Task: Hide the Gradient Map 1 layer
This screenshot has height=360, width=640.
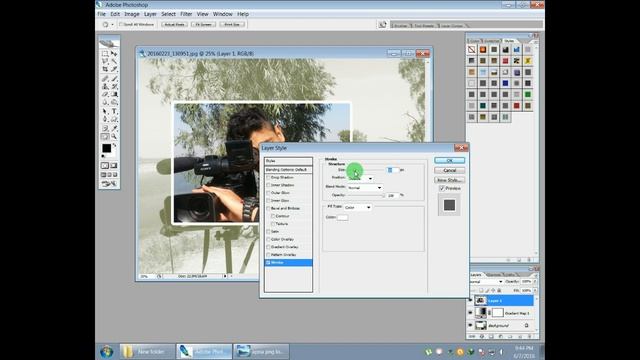Action: [x=470, y=313]
